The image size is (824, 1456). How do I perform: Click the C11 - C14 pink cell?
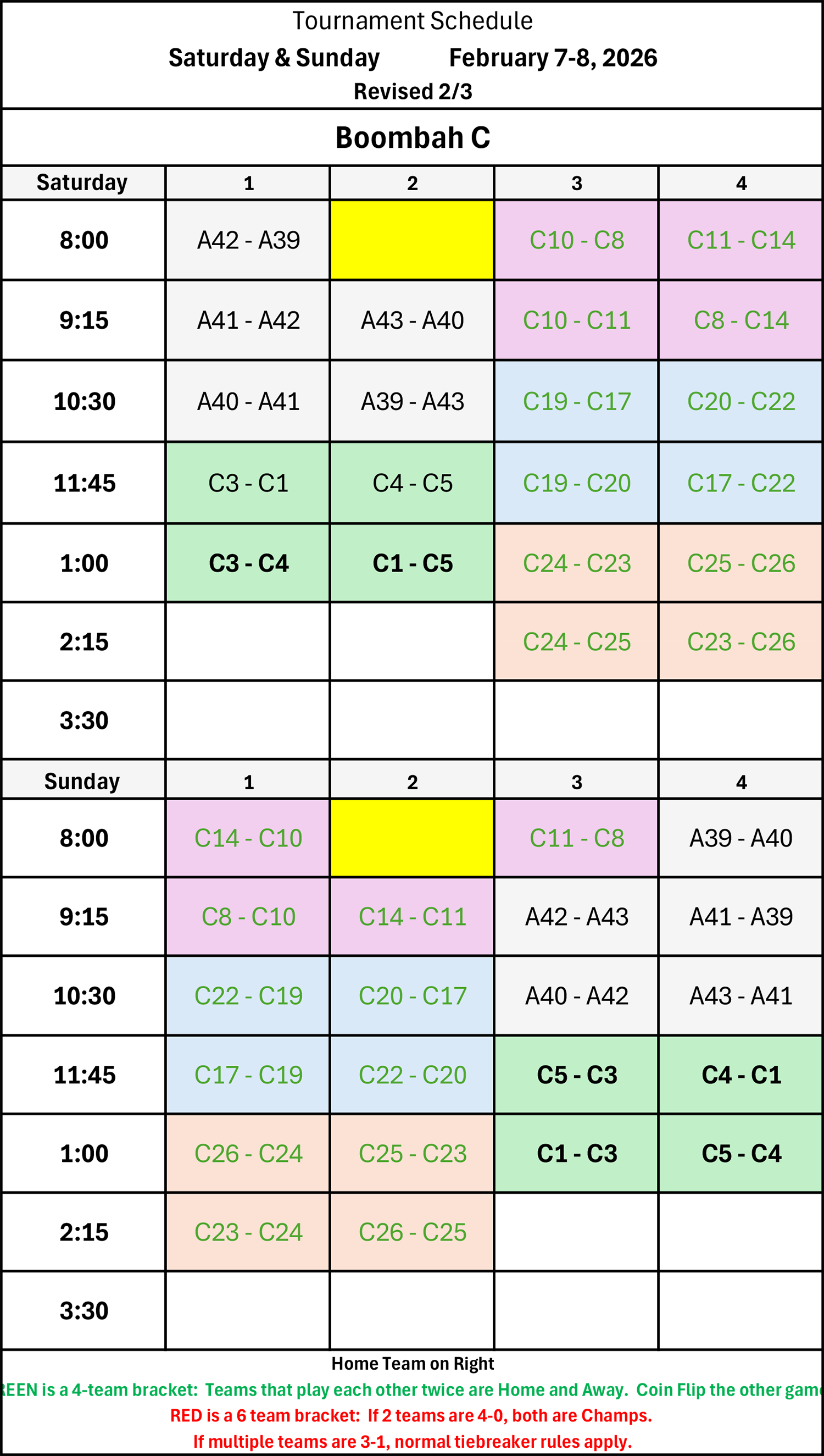(741, 240)
